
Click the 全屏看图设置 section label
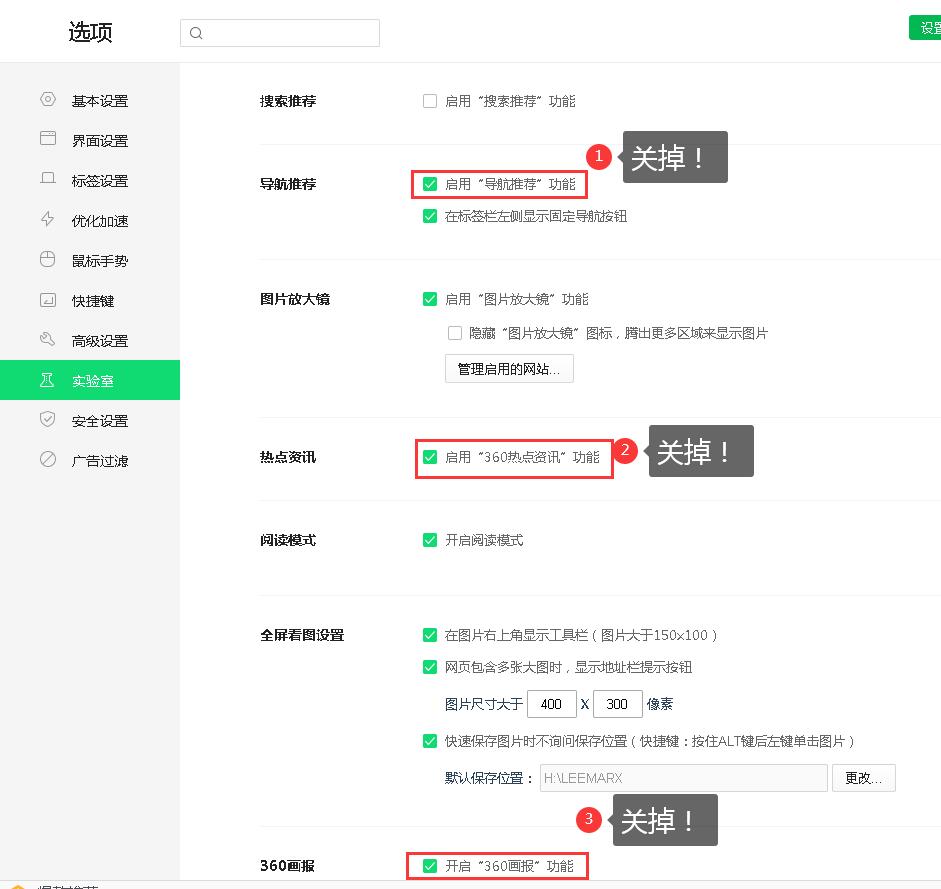(x=302, y=635)
